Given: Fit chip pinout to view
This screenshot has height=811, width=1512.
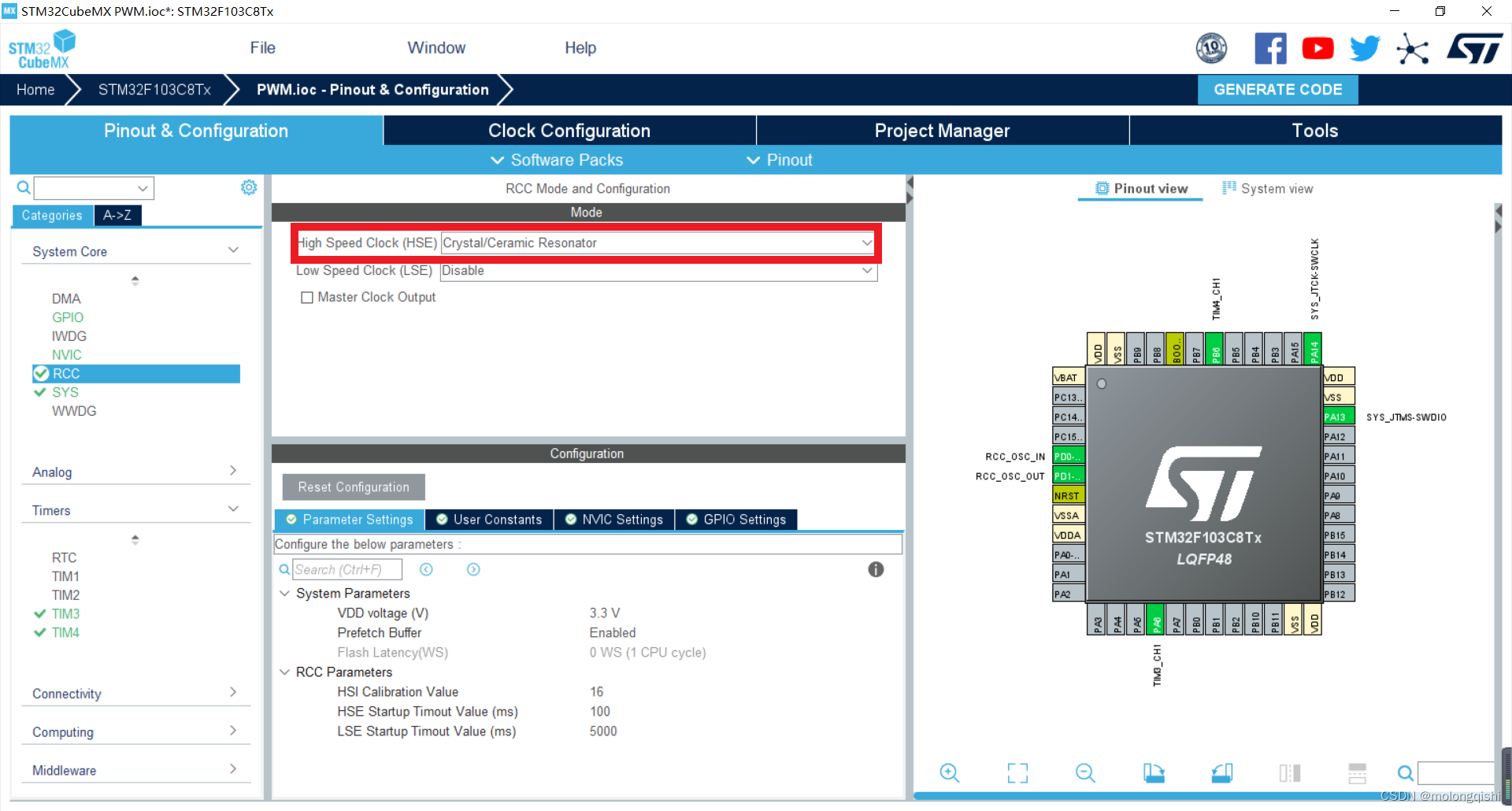Looking at the screenshot, I should (x=1017, y=773).
